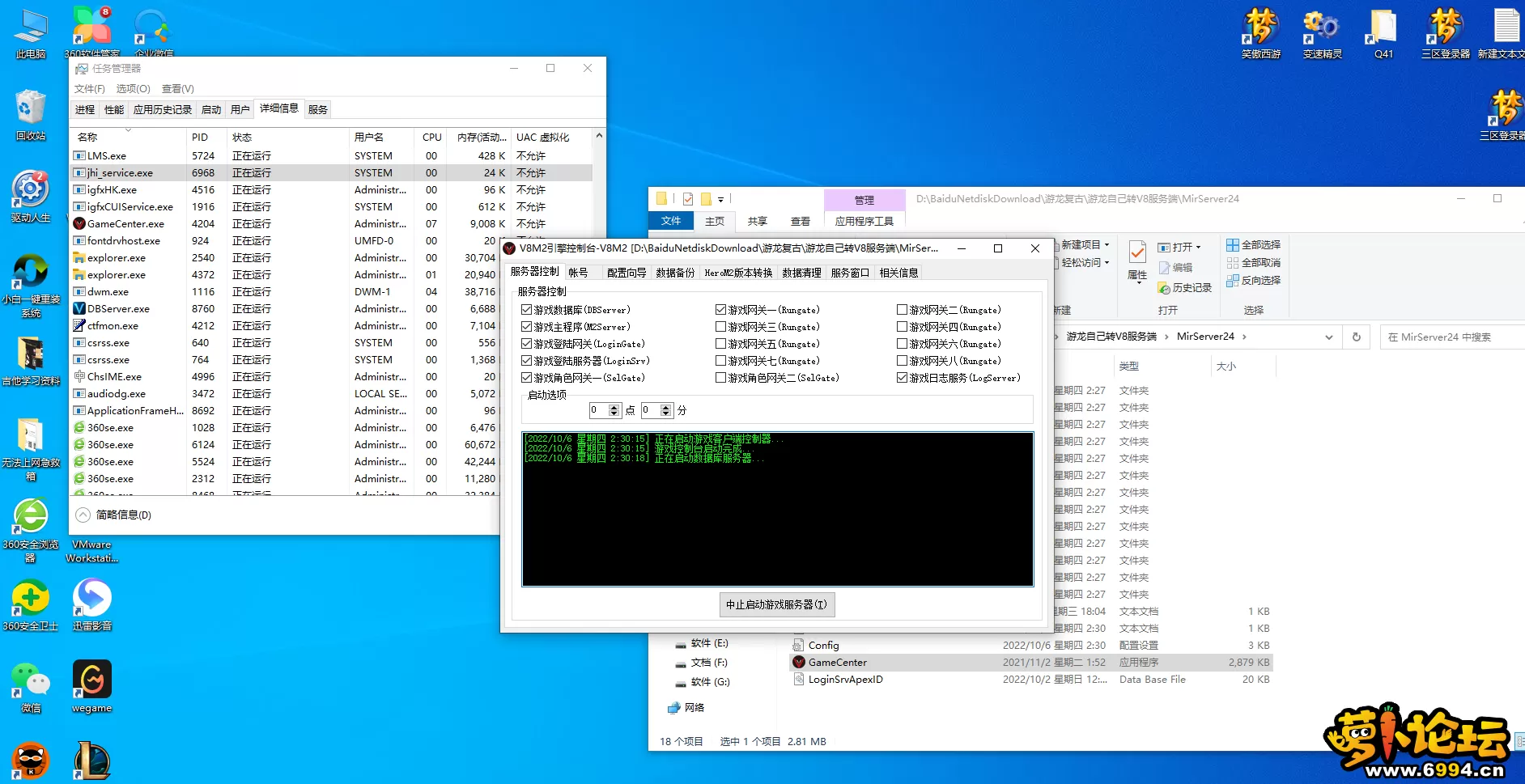Select GameCenter application file in Explorer

(x=1030, y=662)
